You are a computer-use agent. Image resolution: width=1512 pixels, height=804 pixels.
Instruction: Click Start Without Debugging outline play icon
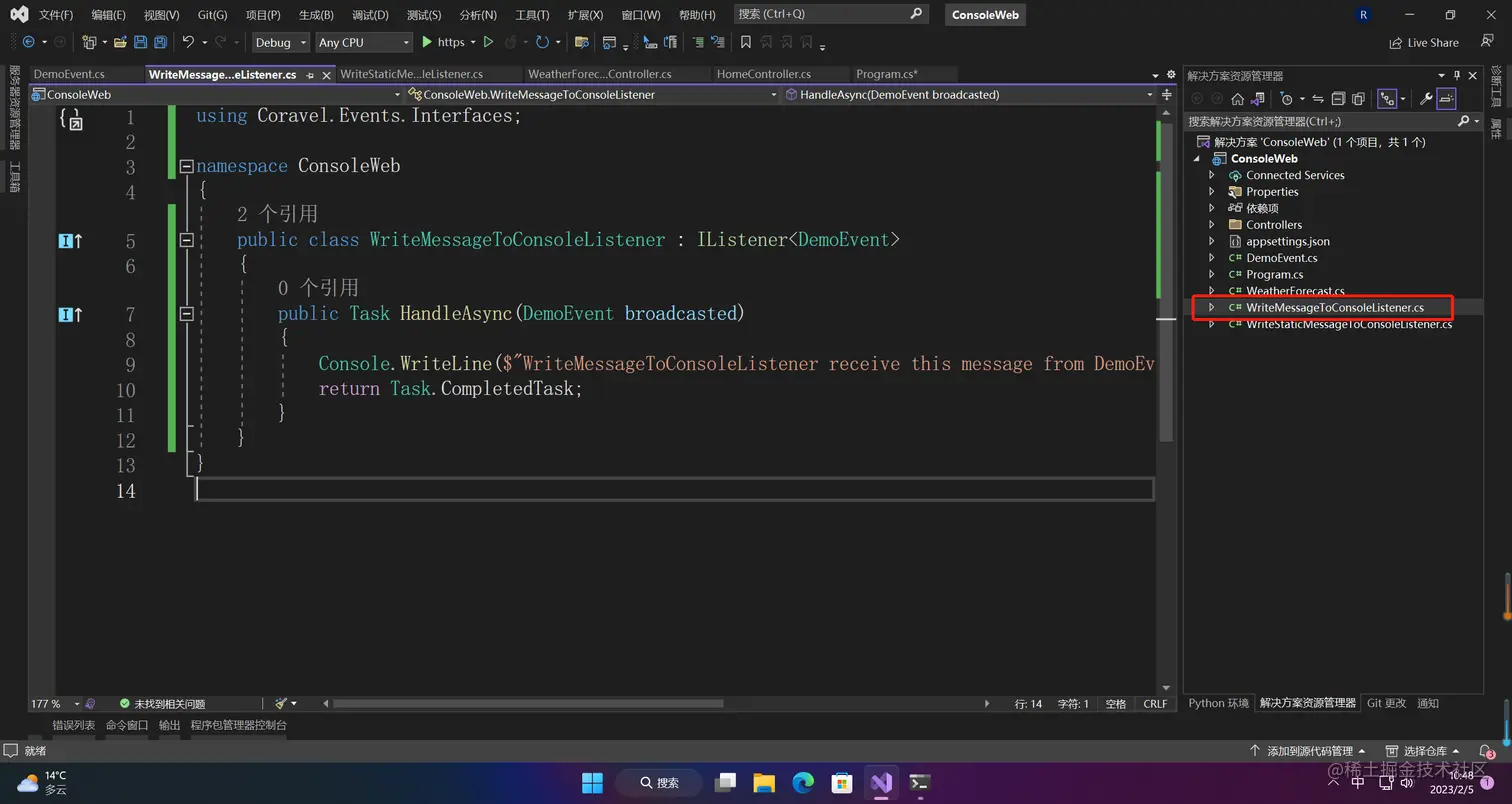[488, 42]
